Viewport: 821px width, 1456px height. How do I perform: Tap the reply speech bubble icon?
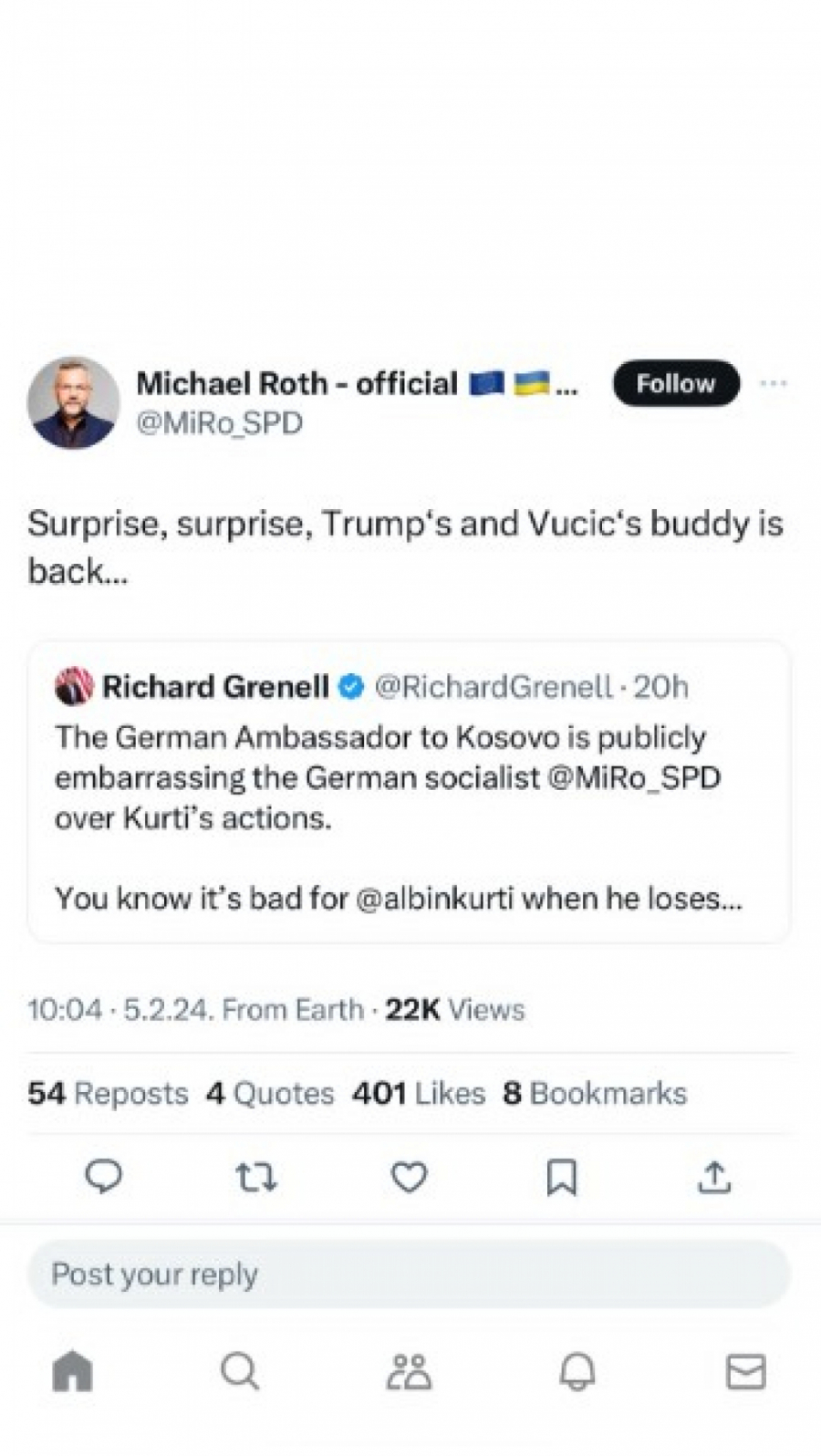tap(103, 1178)
